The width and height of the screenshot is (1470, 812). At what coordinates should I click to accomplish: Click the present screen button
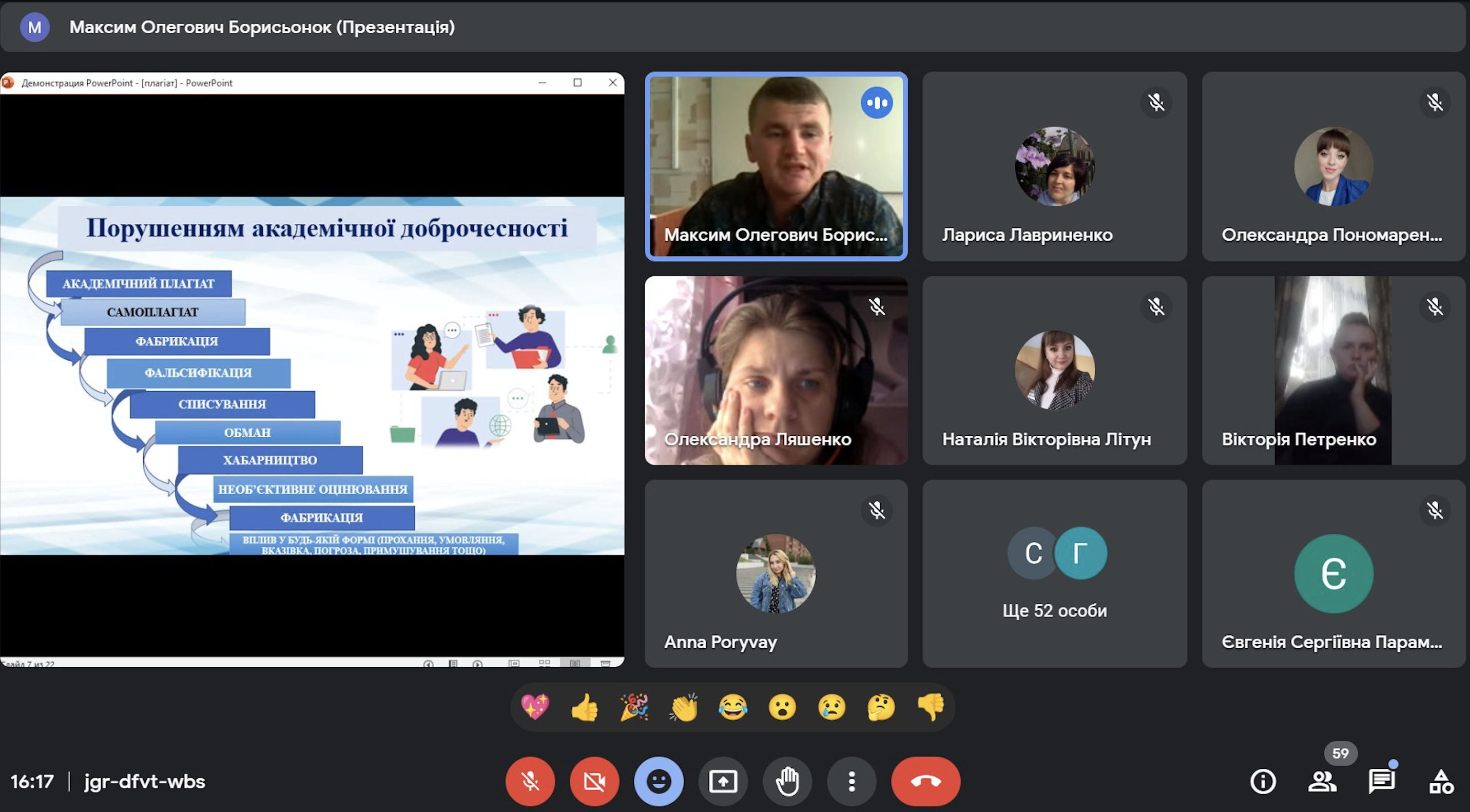(x=723, y=781)
